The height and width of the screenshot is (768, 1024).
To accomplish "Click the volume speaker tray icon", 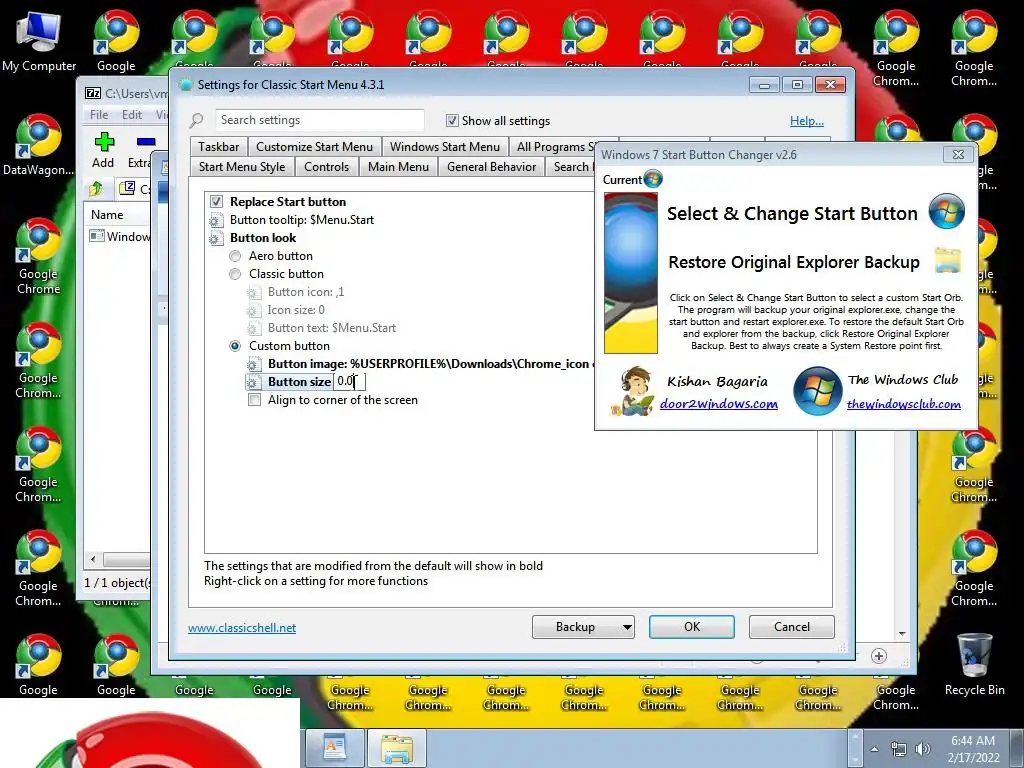I will point(922,749).
